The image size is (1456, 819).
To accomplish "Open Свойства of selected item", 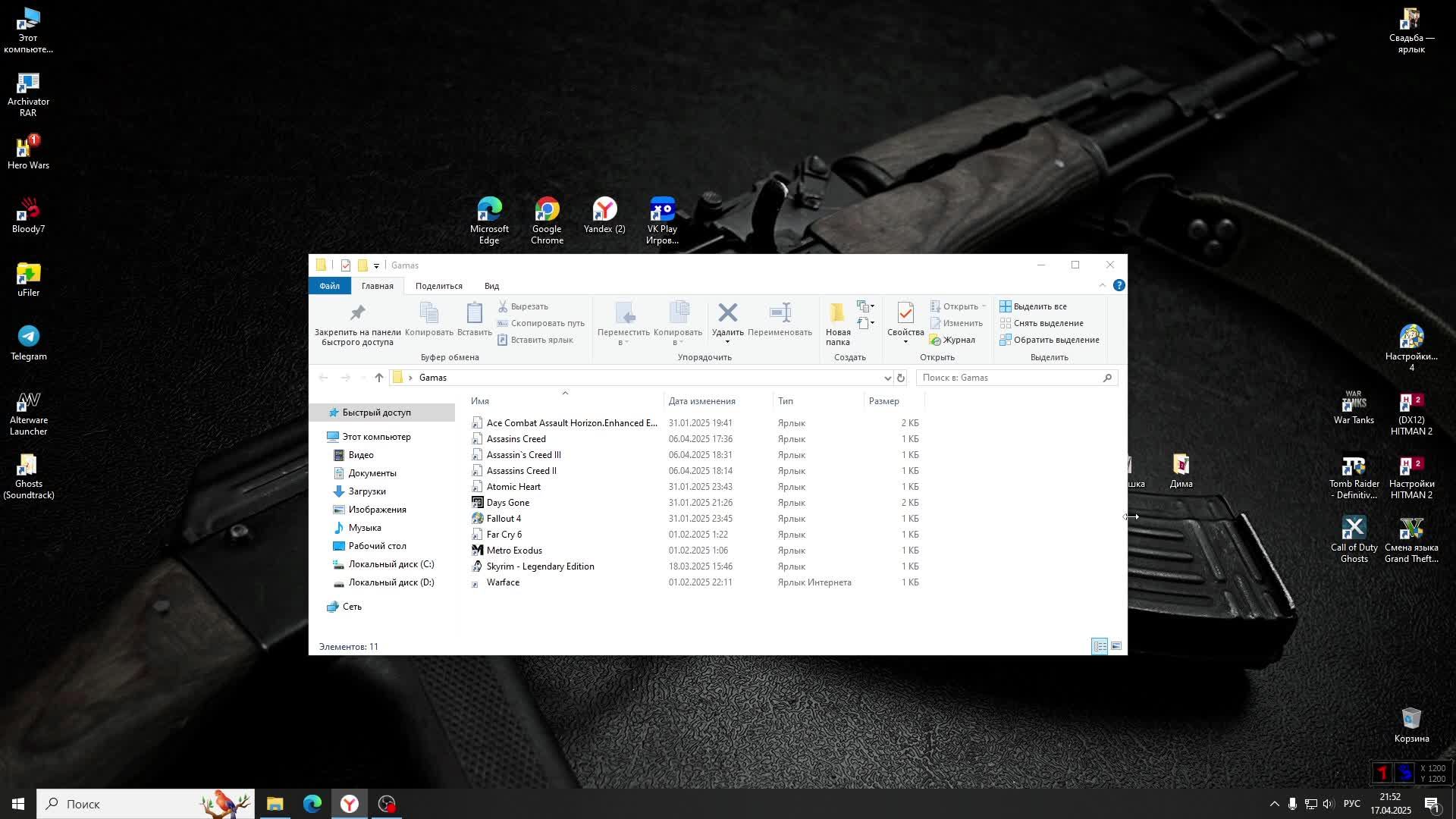I will pyautogui.click(x=905, y=323).
